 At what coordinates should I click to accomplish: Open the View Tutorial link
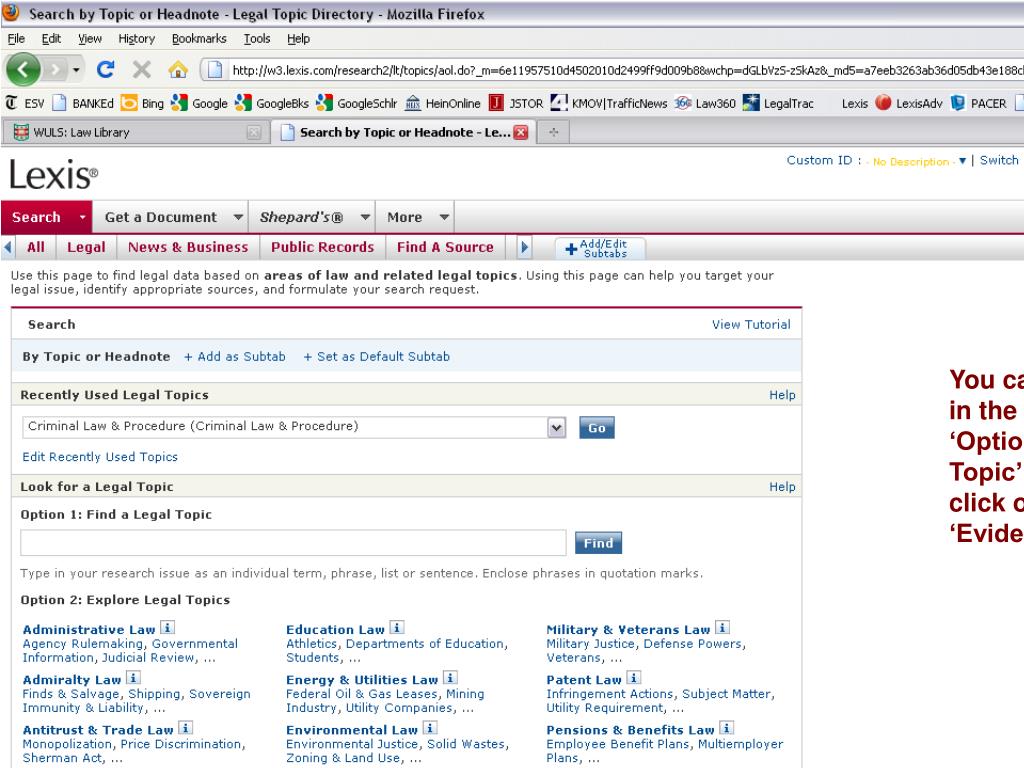tap(751, 325)
